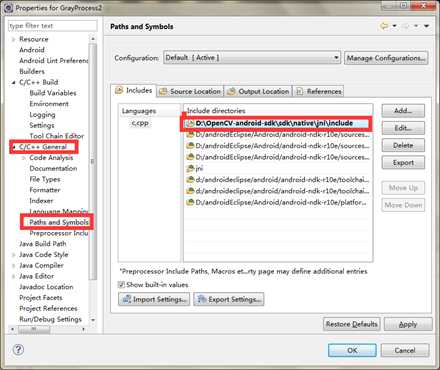Switch to the Includes tab

134,90
